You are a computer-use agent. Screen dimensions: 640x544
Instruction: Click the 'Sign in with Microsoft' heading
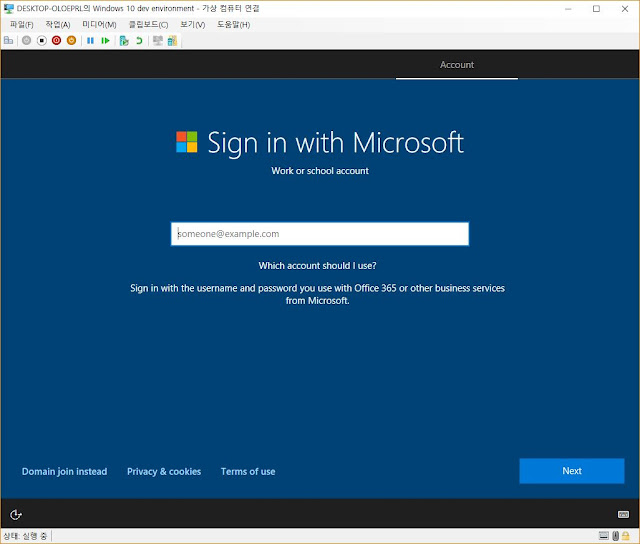[x=336, y=142]
